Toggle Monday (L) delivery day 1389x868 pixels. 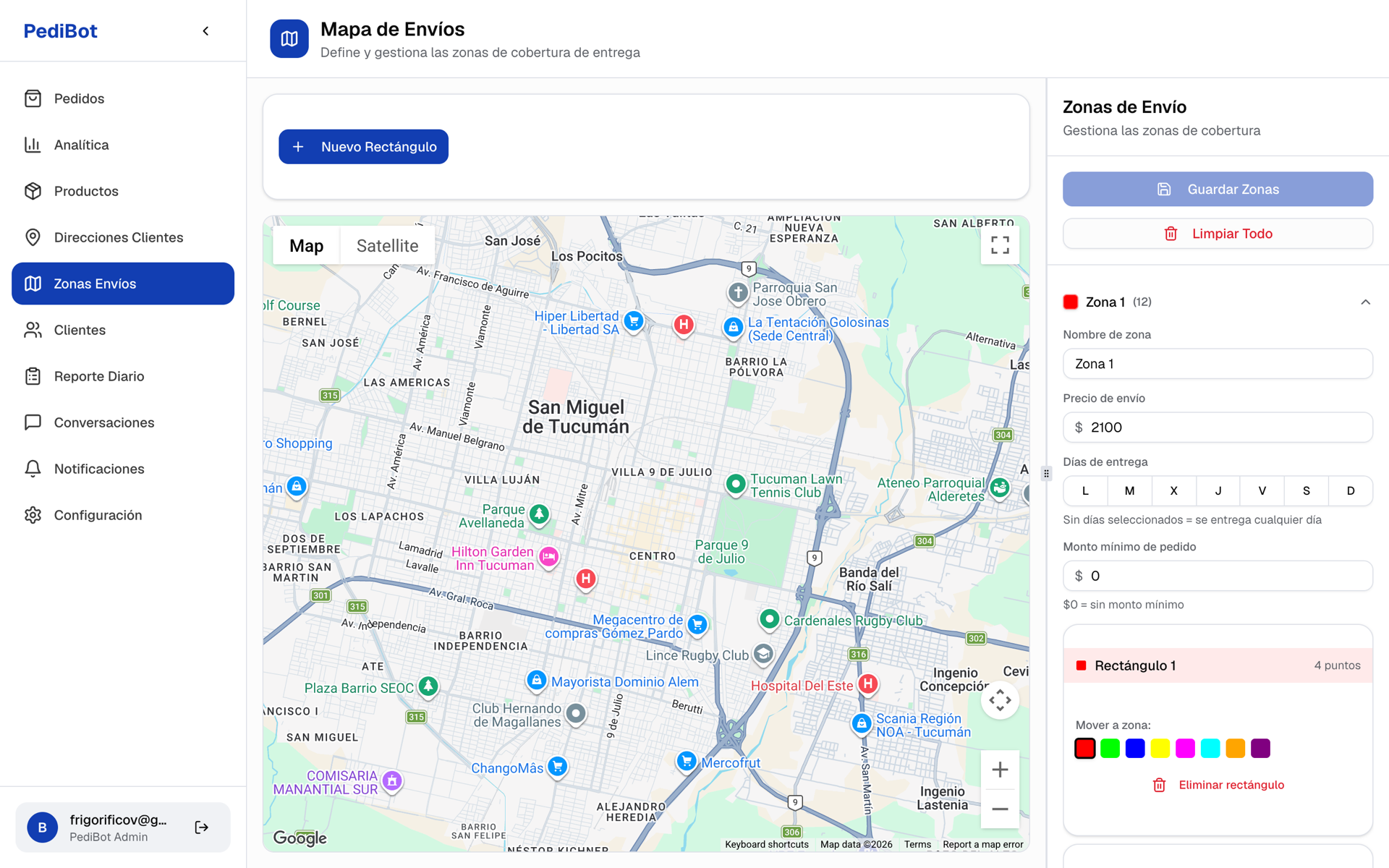1085,490
